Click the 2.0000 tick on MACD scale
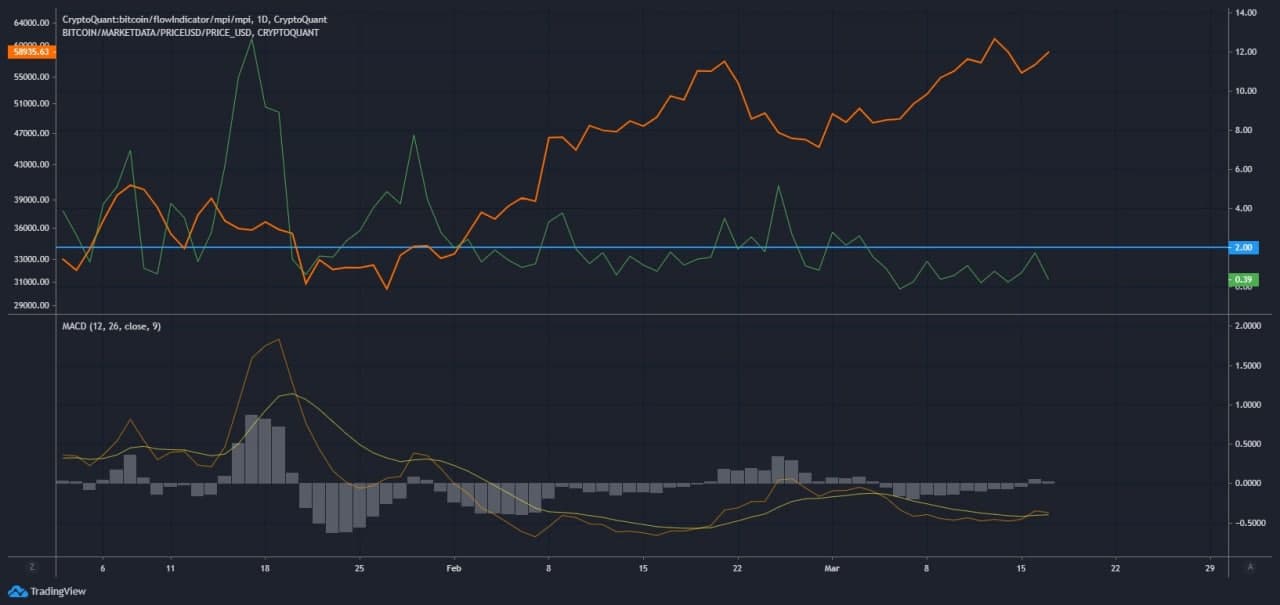Image resolution: width=1280 pixels, height=605 pixels. coord(1246,327)
